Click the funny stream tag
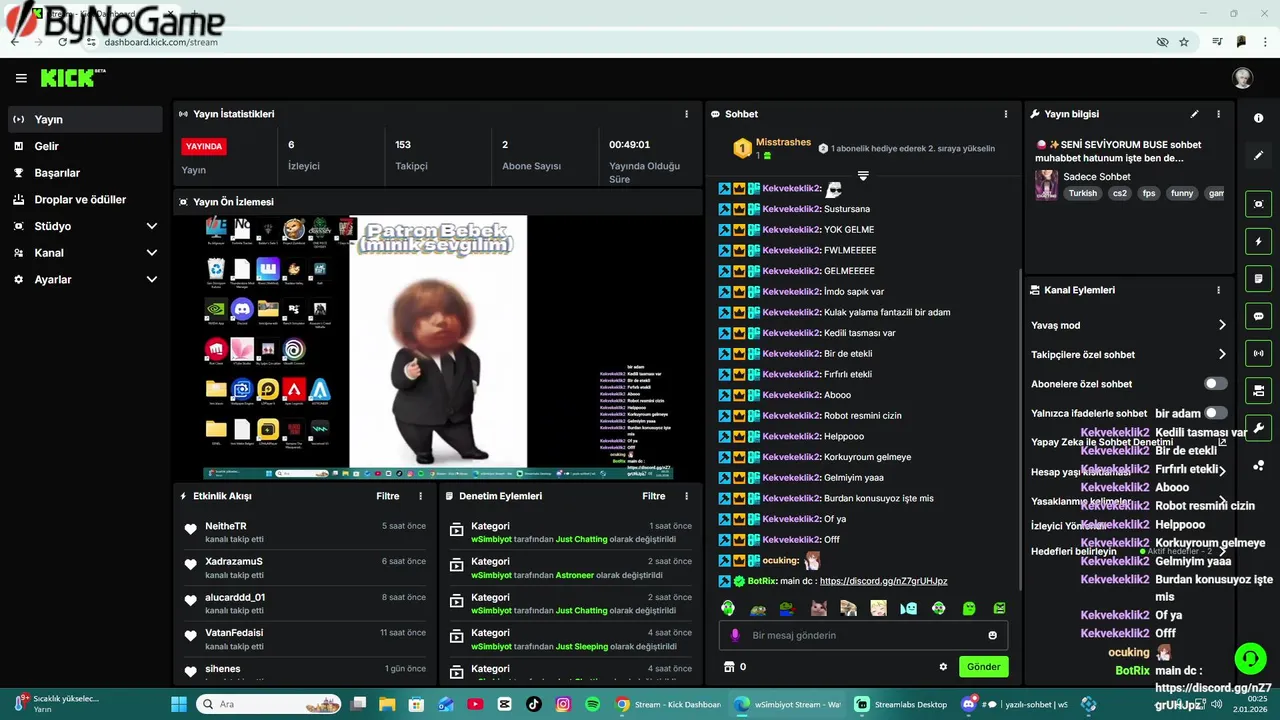The height and width of the screenshot is (720, 1280). pyautogui.click(x=1182, y=193)
